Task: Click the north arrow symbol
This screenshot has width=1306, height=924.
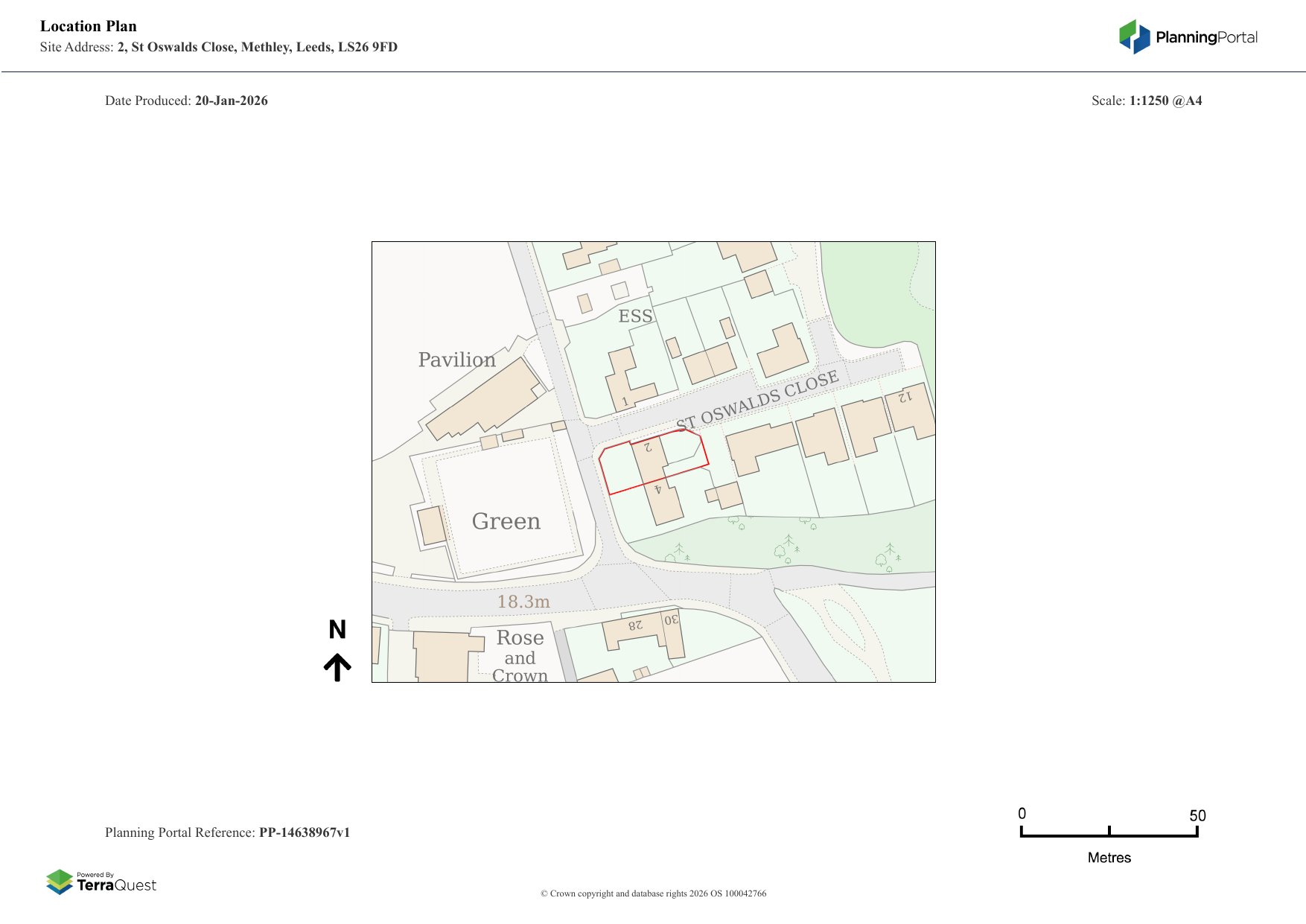Action: (337, 667)
